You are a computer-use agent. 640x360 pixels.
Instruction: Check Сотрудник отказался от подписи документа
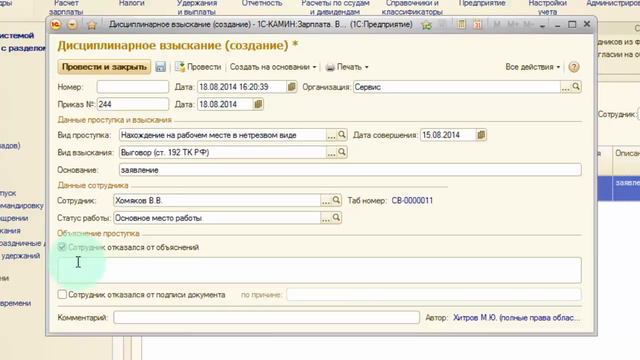(x=62, y=294)
